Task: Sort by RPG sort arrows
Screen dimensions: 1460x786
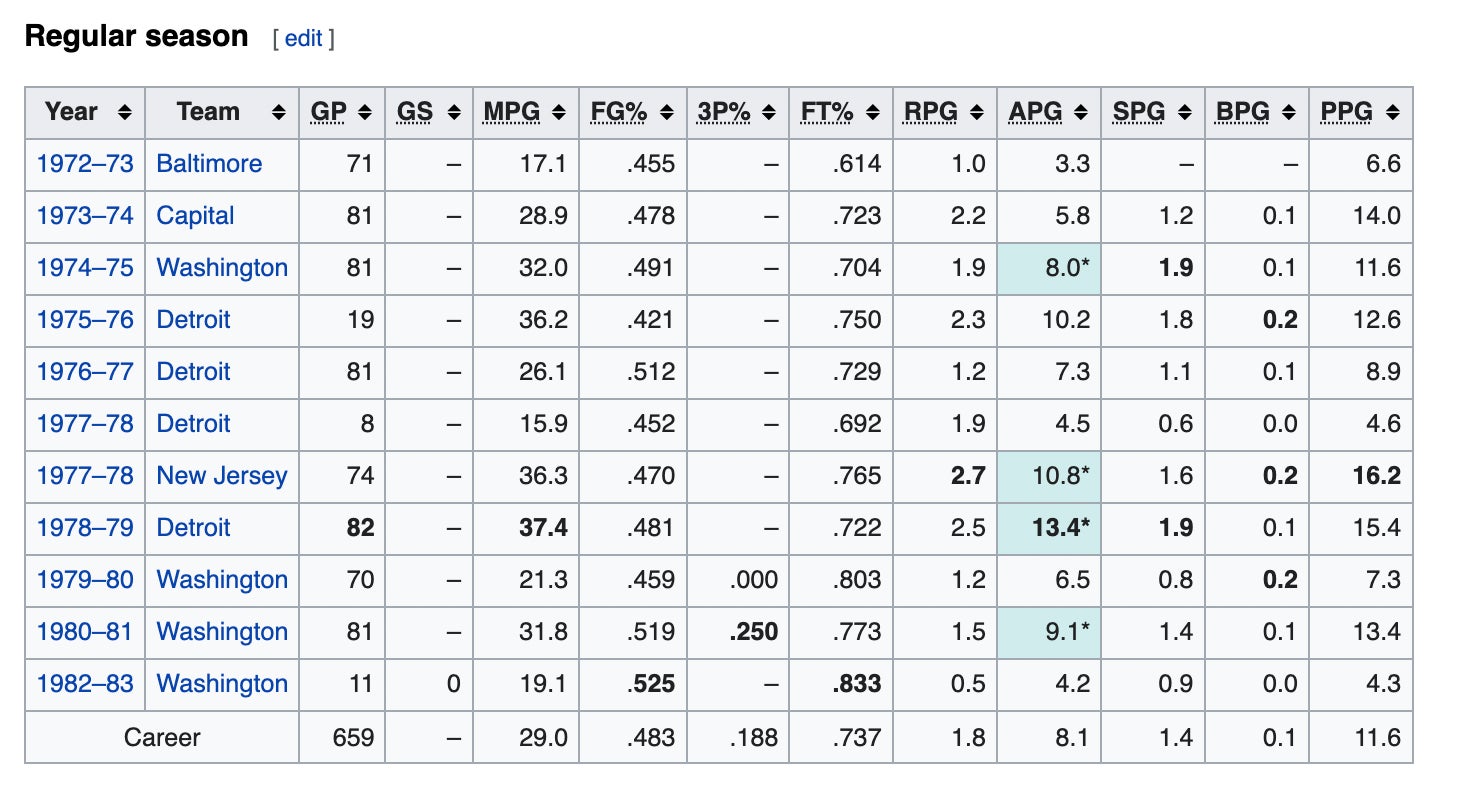Action: (976, 113)
